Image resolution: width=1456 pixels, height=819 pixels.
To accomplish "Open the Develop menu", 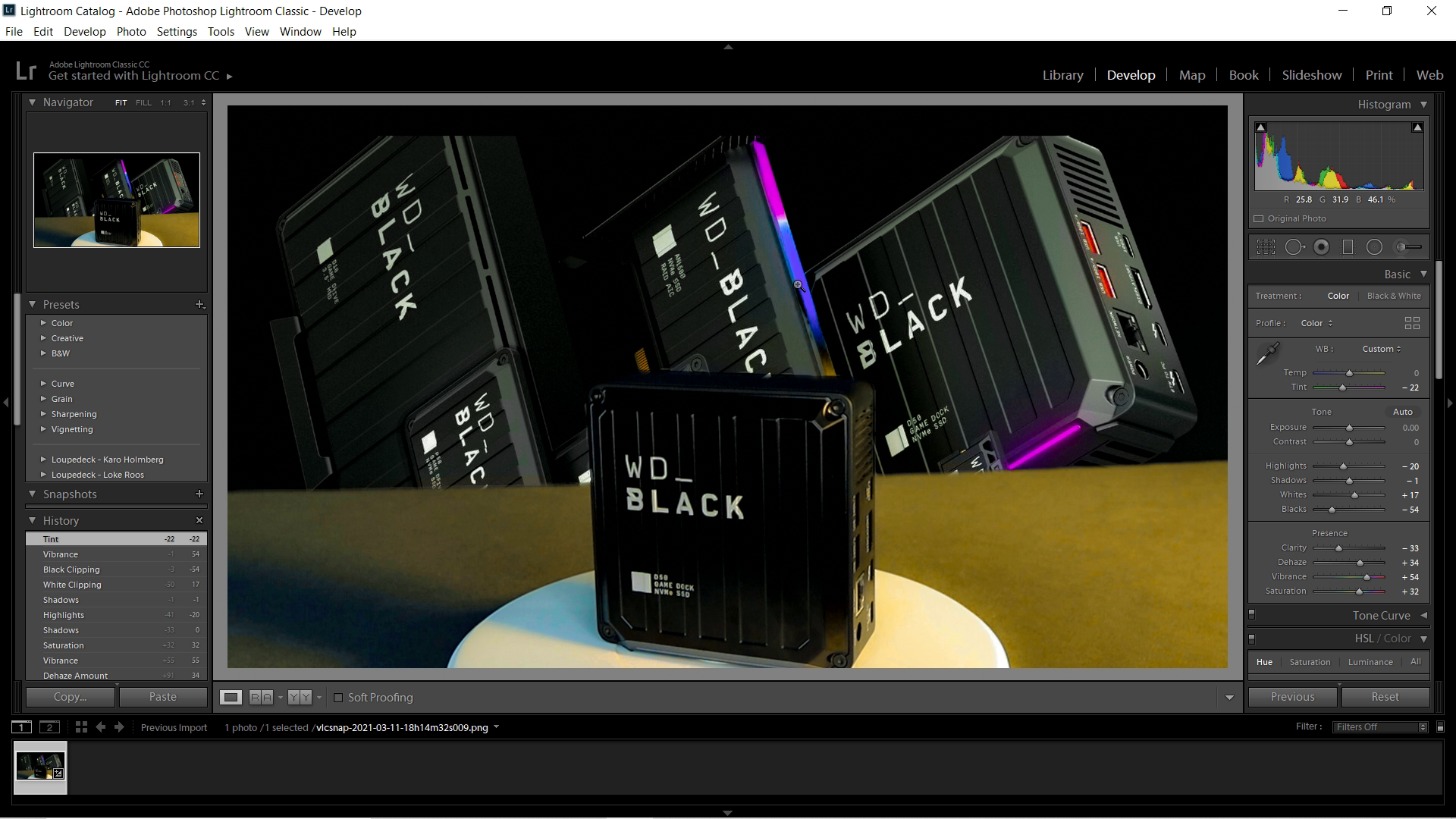I will (84, 31).
